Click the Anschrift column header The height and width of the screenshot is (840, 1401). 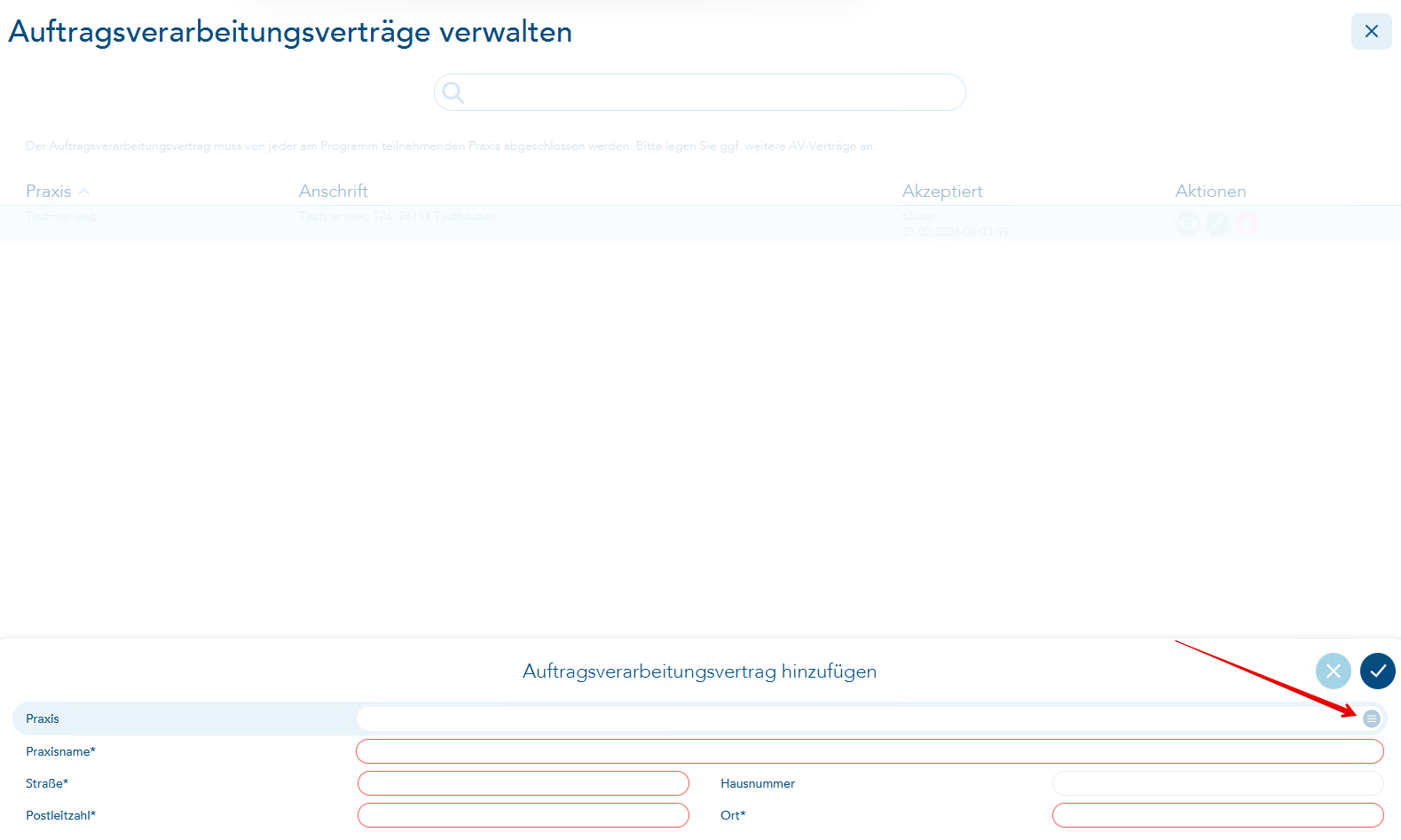(333, 191)
